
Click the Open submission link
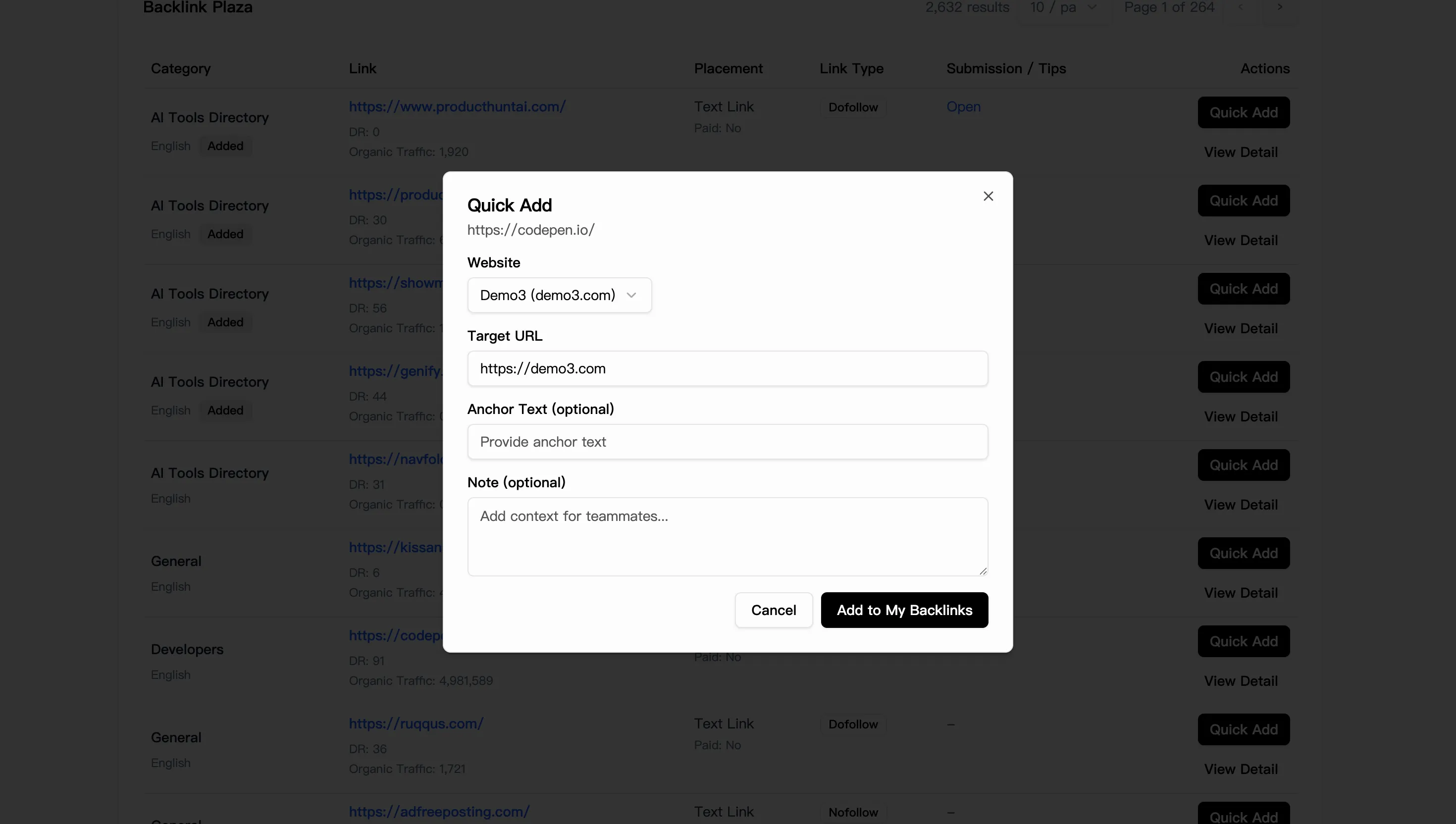(x=963, y=106)
